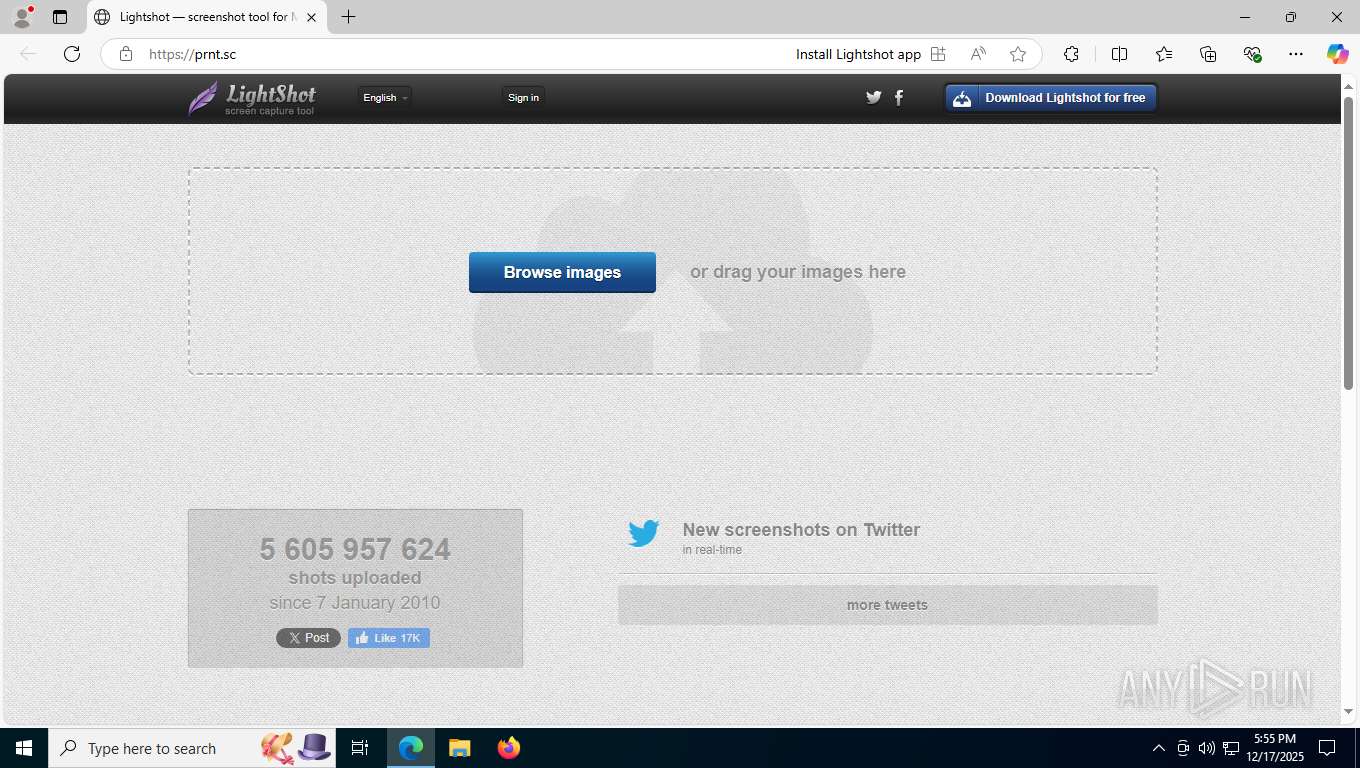Click the Sign in link
1360x768 pixels.
(x=523, y=97)
